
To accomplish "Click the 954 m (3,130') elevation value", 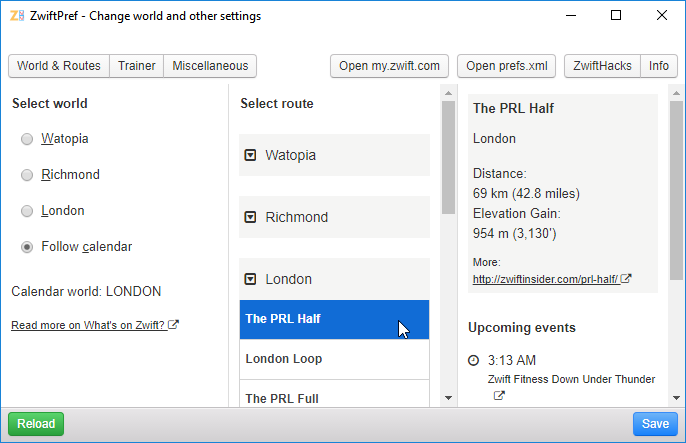I will coord(514,234).
